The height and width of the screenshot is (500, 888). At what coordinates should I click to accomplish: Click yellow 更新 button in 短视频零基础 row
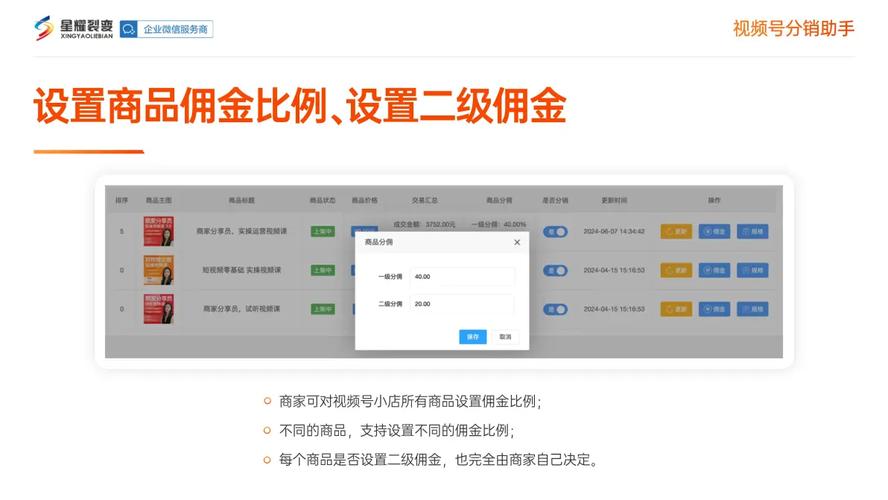click(676, 271)
